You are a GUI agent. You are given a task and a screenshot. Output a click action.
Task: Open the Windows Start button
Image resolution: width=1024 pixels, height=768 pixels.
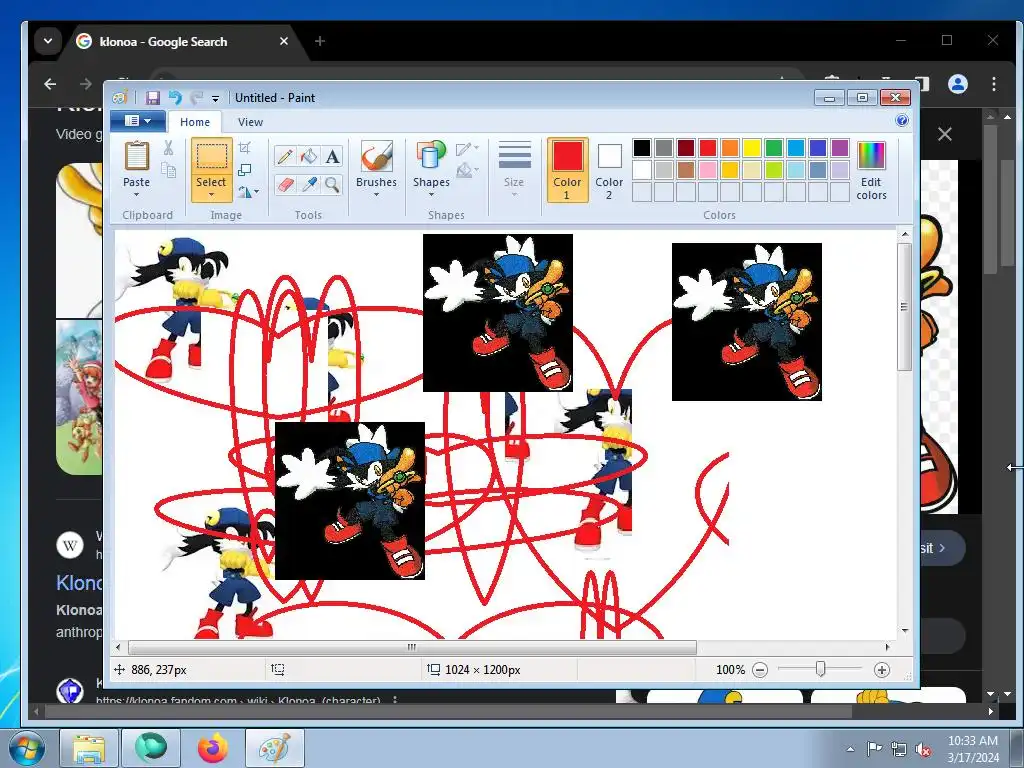point(26,748)
